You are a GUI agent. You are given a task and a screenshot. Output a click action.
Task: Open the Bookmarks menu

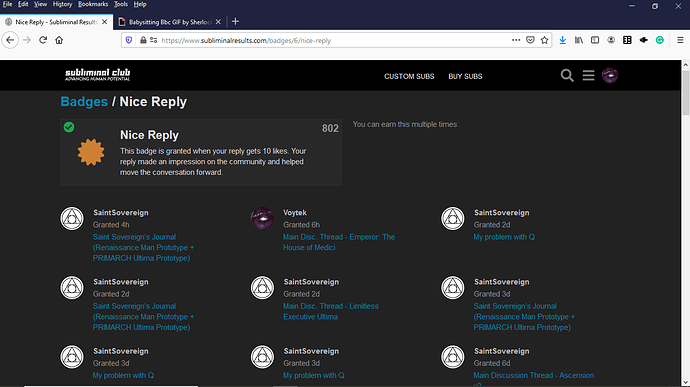tap(93, 4)
